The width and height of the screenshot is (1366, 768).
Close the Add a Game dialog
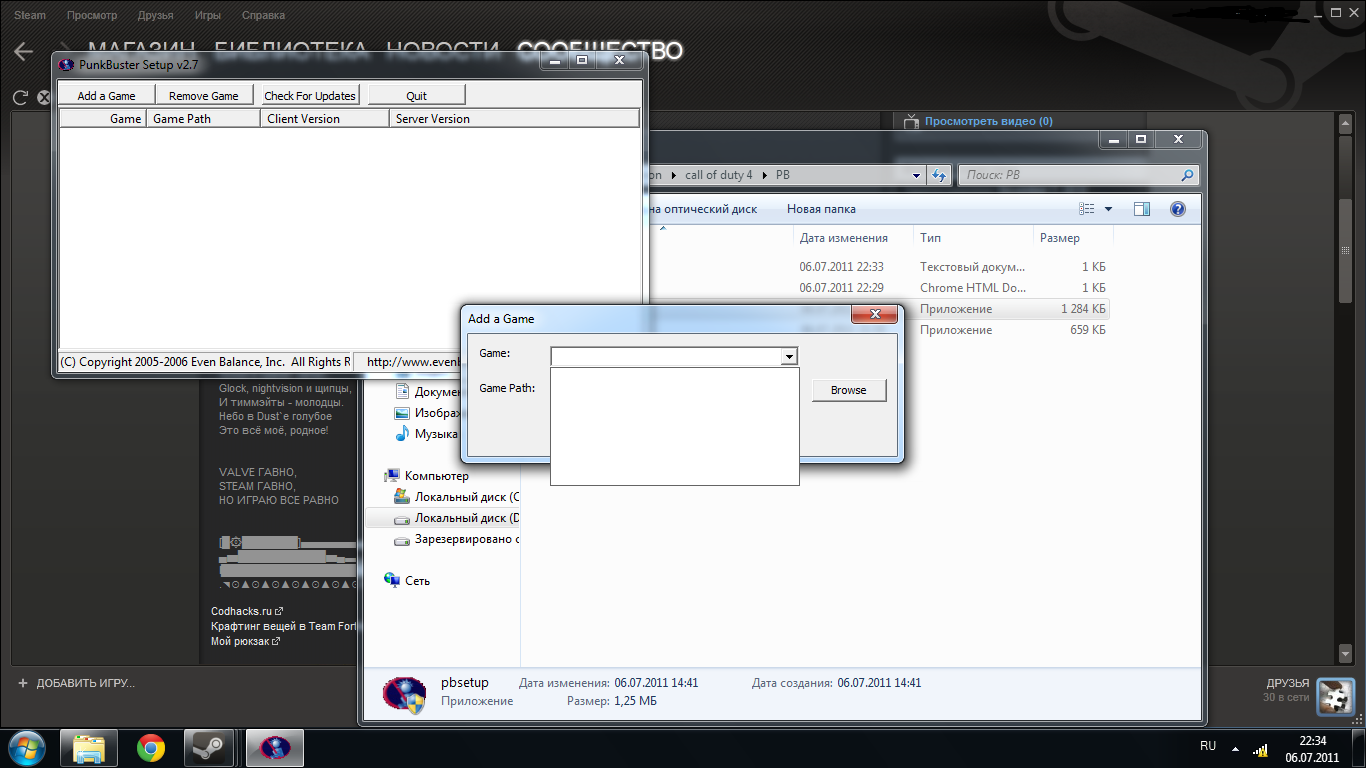click(x=874, y=314)
